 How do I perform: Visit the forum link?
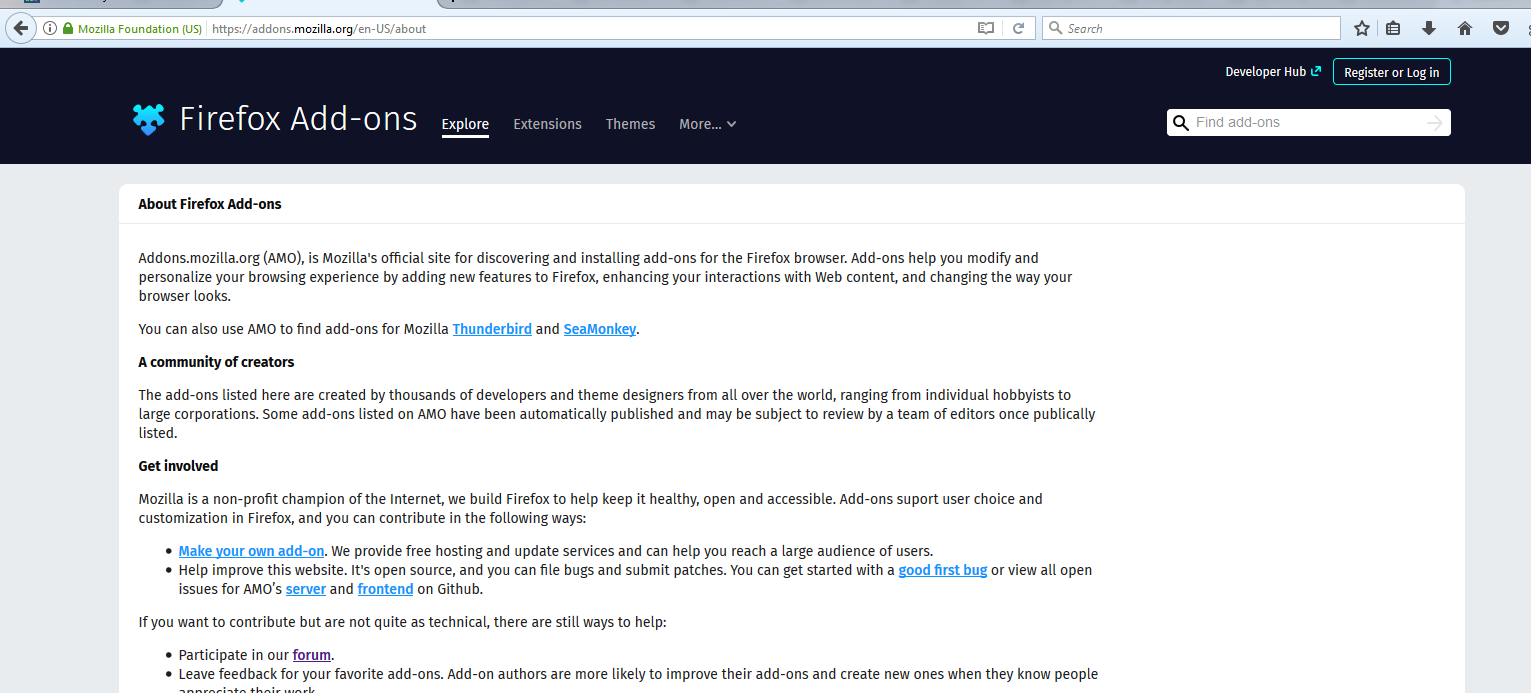pos(312,655)
